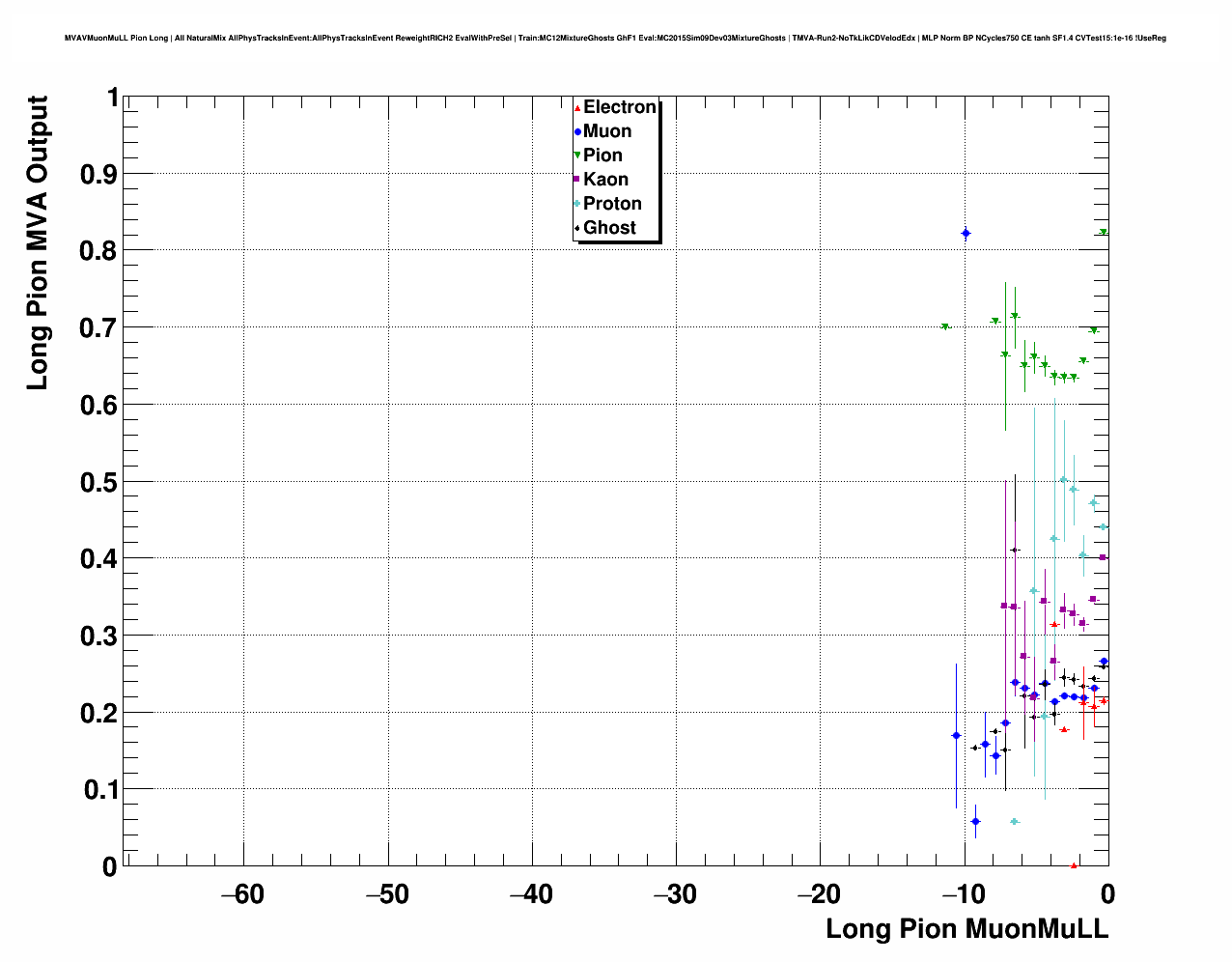
Task: Select the Pion legend label
Action: (x=602, y=156)
